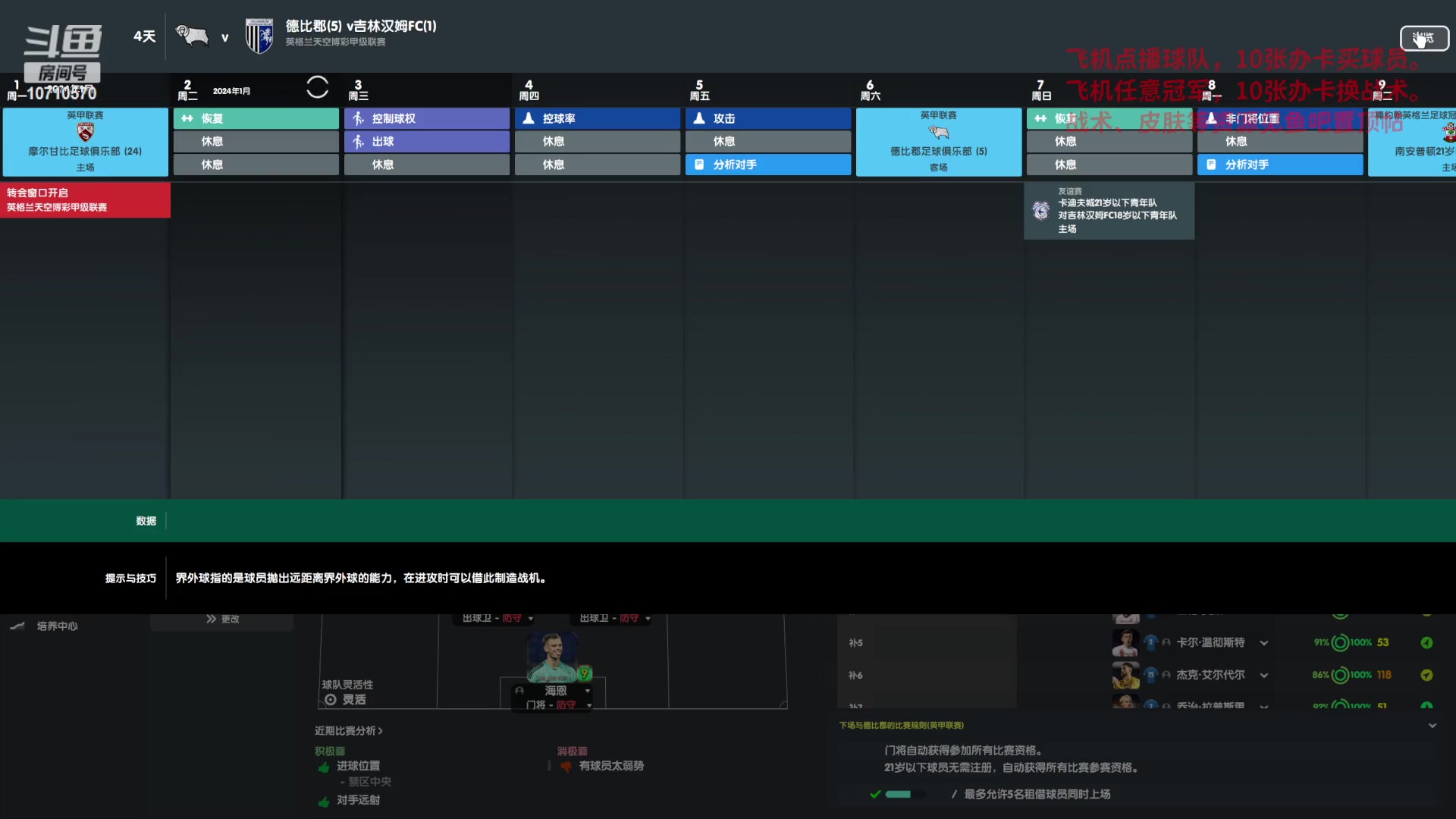Select Wednesday's 控制球权 training session

[427, 118]
